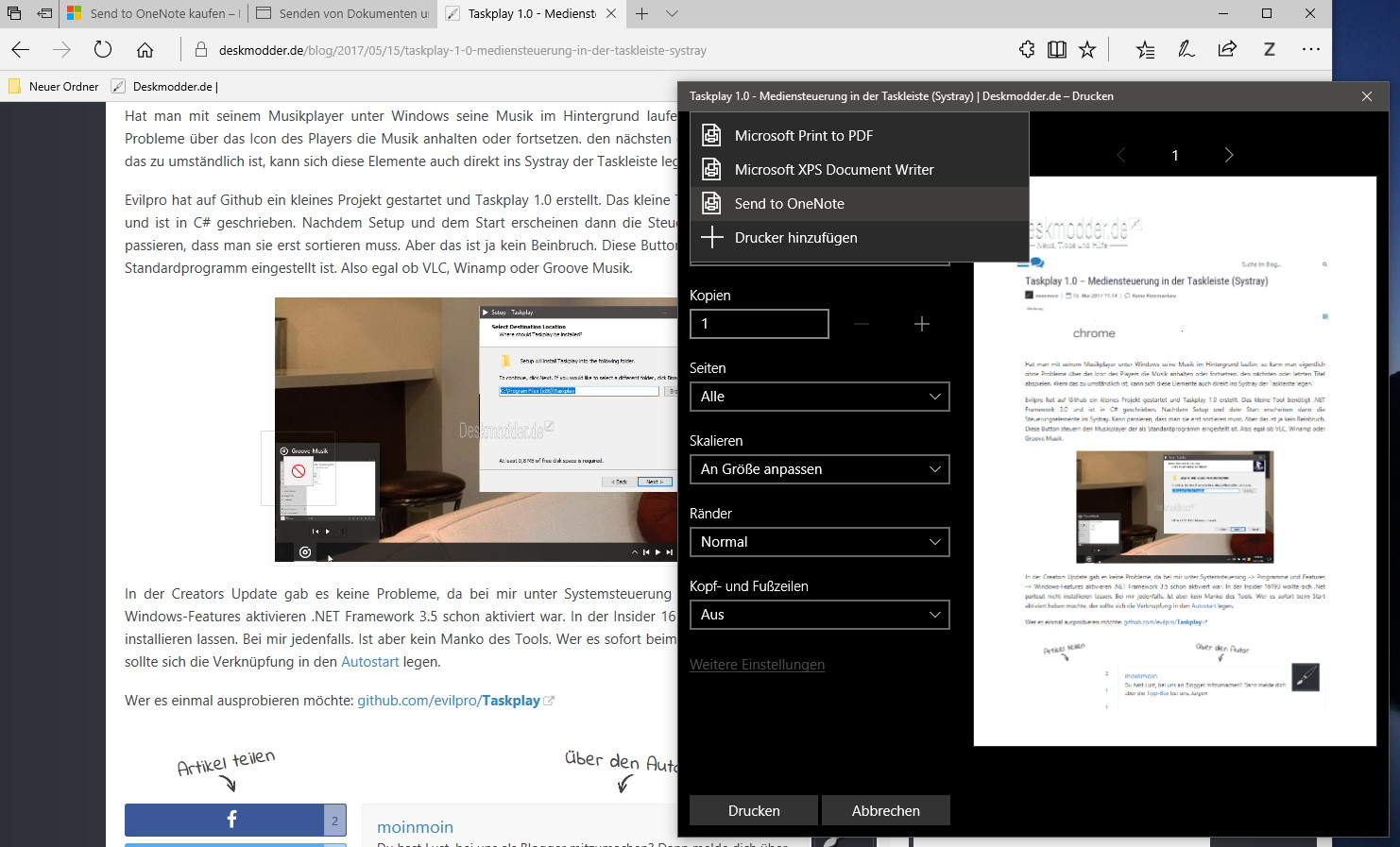Viewport: 1400px width, 847px height.
Task: Enable reading view book icon
Action: click(1057, 50)
